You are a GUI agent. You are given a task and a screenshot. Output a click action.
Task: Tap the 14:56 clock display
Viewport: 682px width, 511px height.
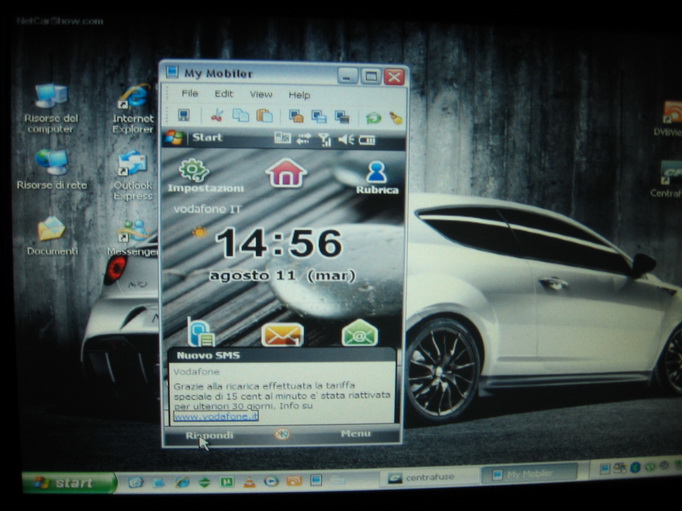point(279,243)
